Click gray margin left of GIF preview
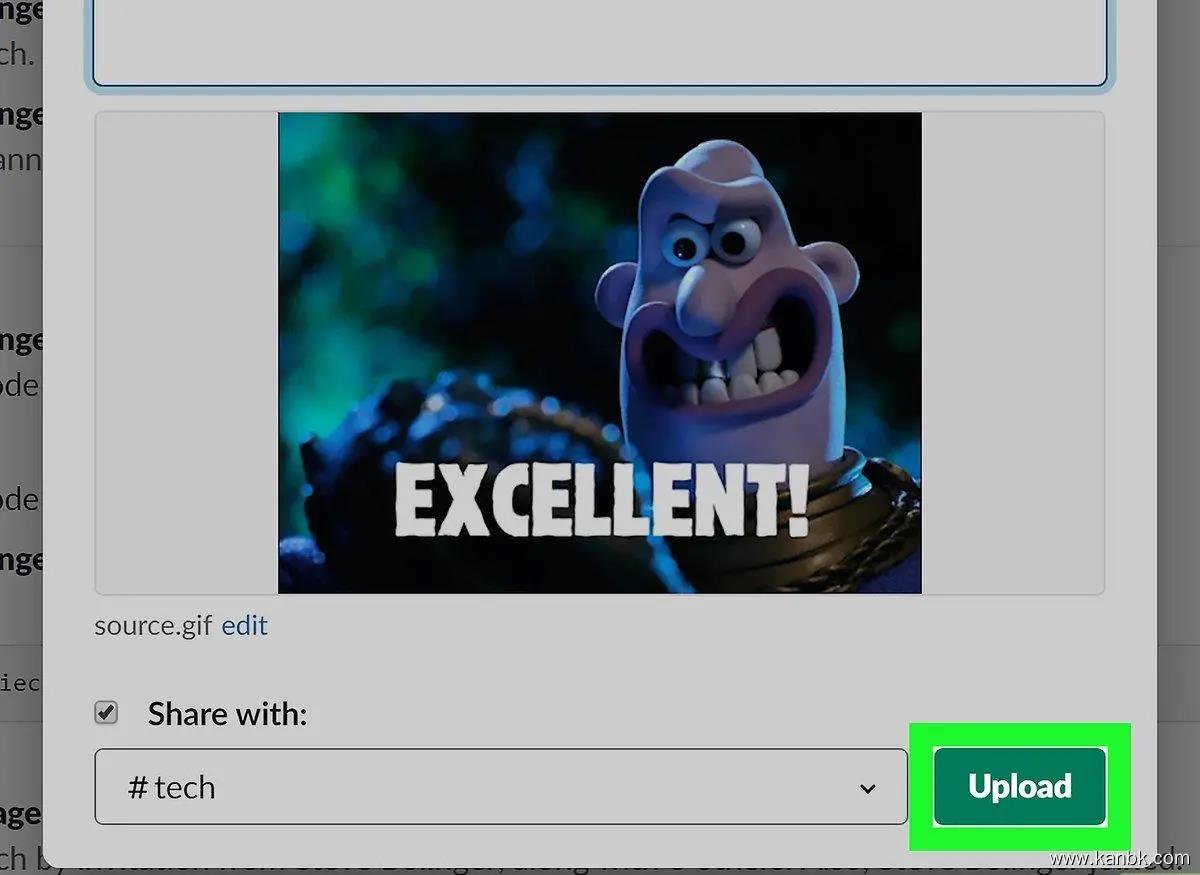Screen dimensions: 1200x875 coord(186,352)
